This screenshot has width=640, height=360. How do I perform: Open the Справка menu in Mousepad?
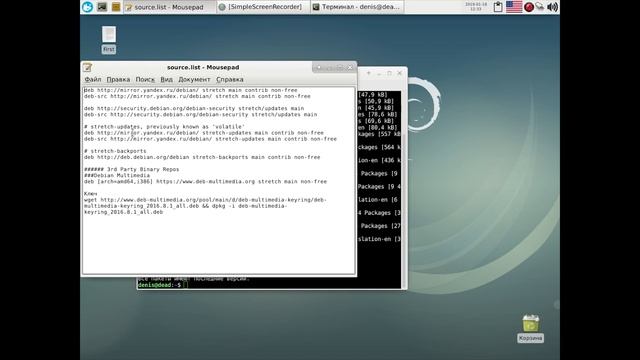tap(230, 79)
